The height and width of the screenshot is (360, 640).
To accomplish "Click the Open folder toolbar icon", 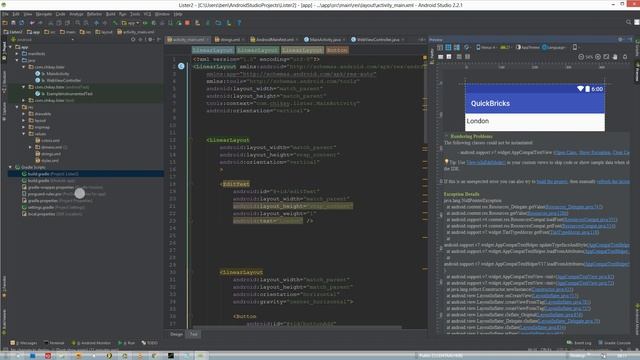I will tap(5, 23).
